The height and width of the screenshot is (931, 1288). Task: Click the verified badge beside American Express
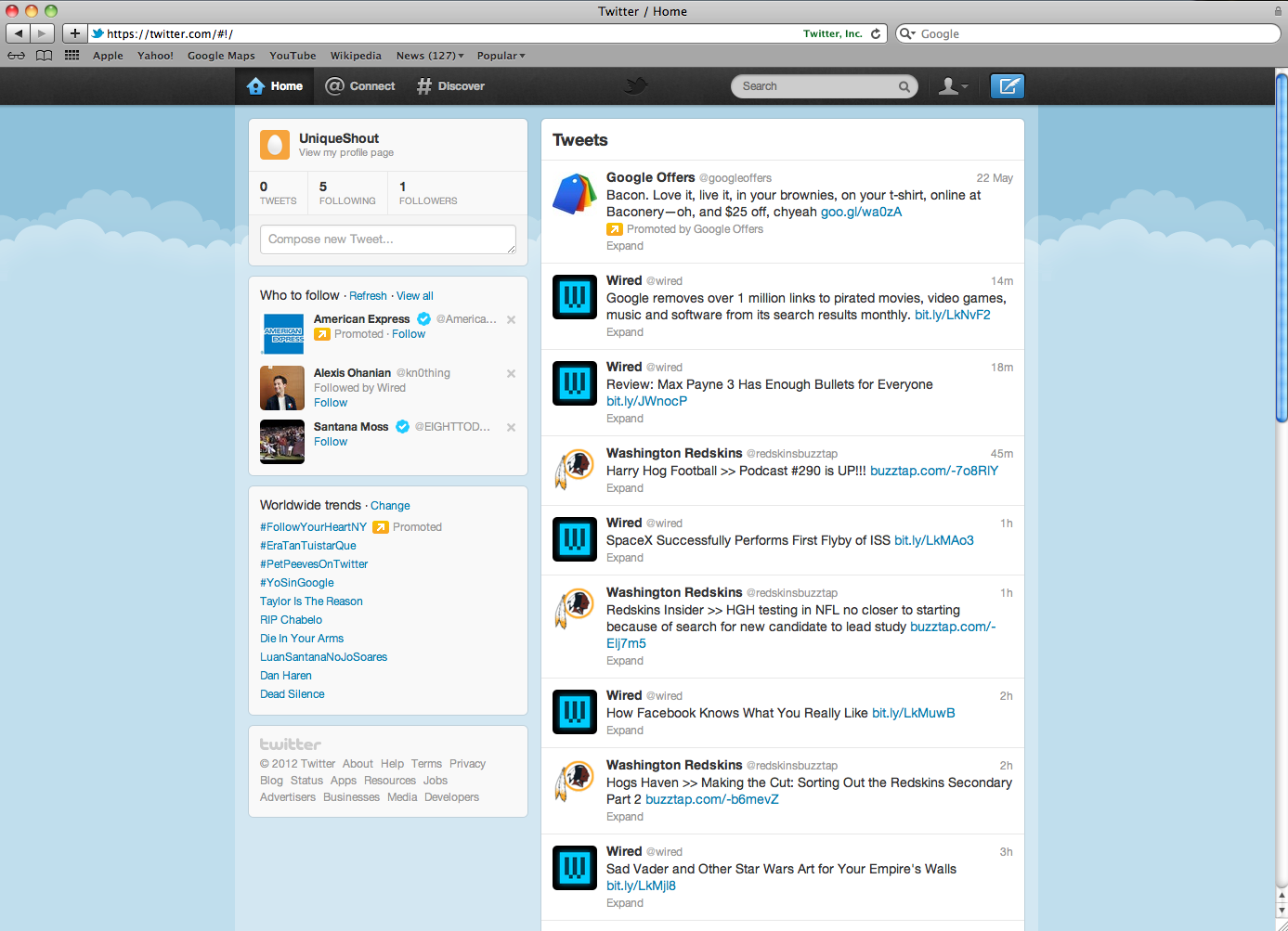(423, 318)
